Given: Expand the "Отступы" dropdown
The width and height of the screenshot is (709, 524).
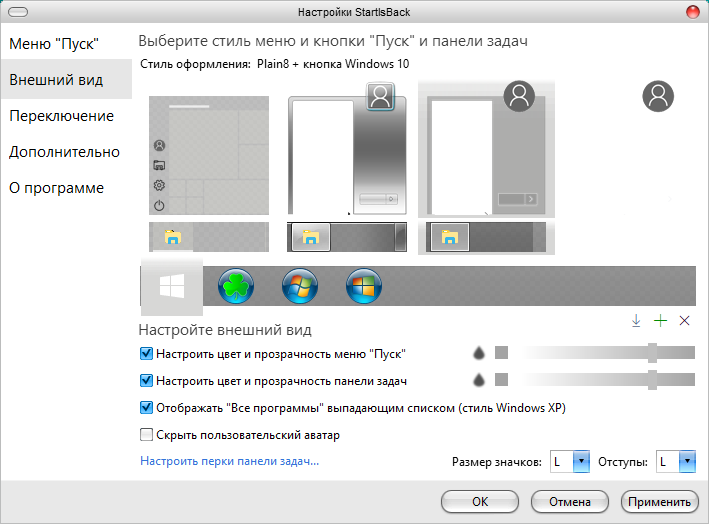Looking at the screenshot, I should (x=686, y=461).
